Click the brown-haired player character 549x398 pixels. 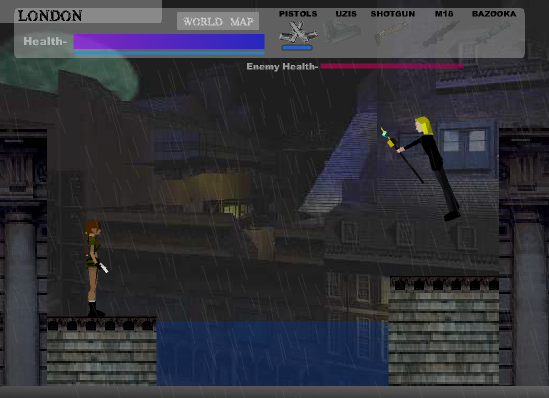click(95, 269)
